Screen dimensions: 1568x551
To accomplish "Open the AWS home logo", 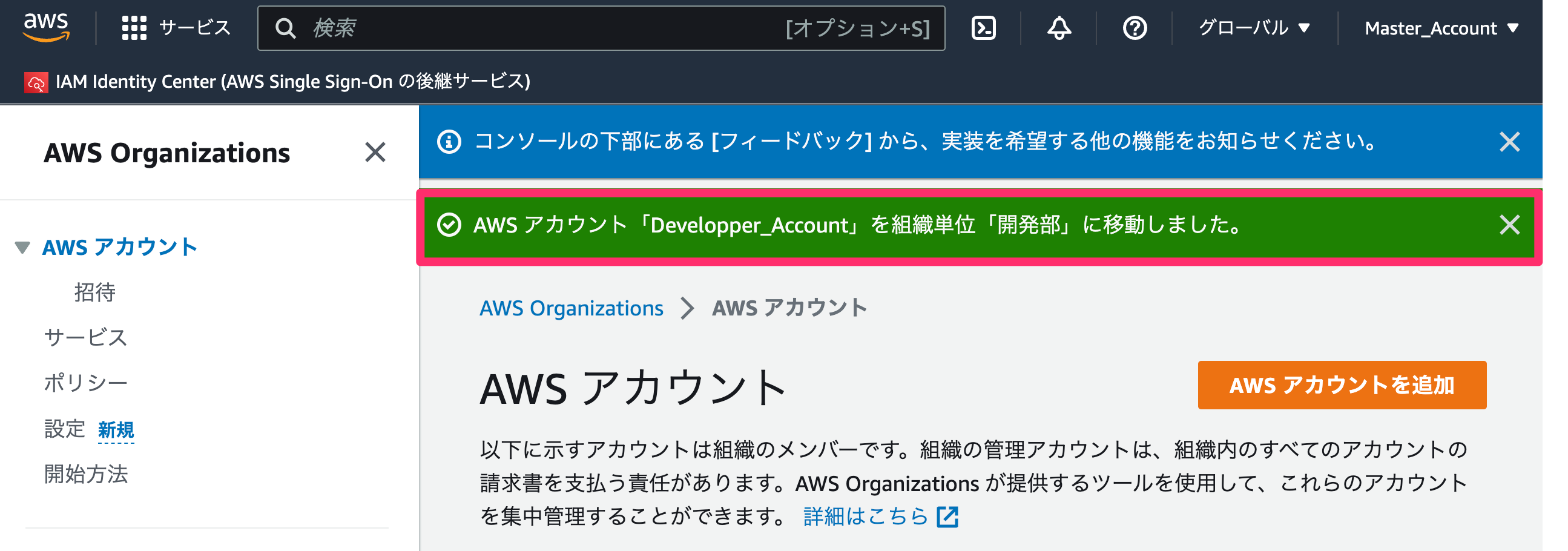I will point(45,27).
